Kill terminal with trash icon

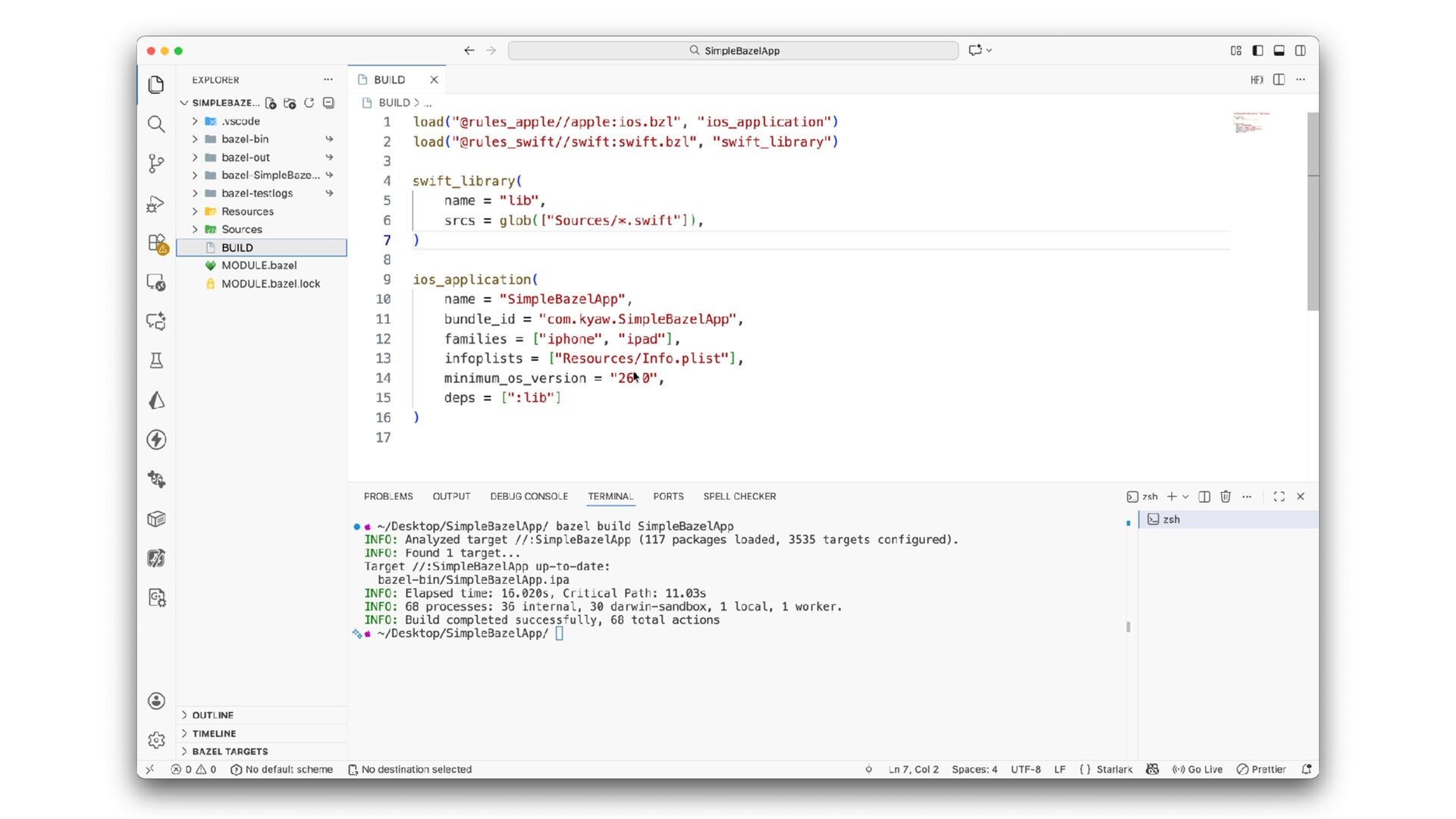pos(1225,497)
